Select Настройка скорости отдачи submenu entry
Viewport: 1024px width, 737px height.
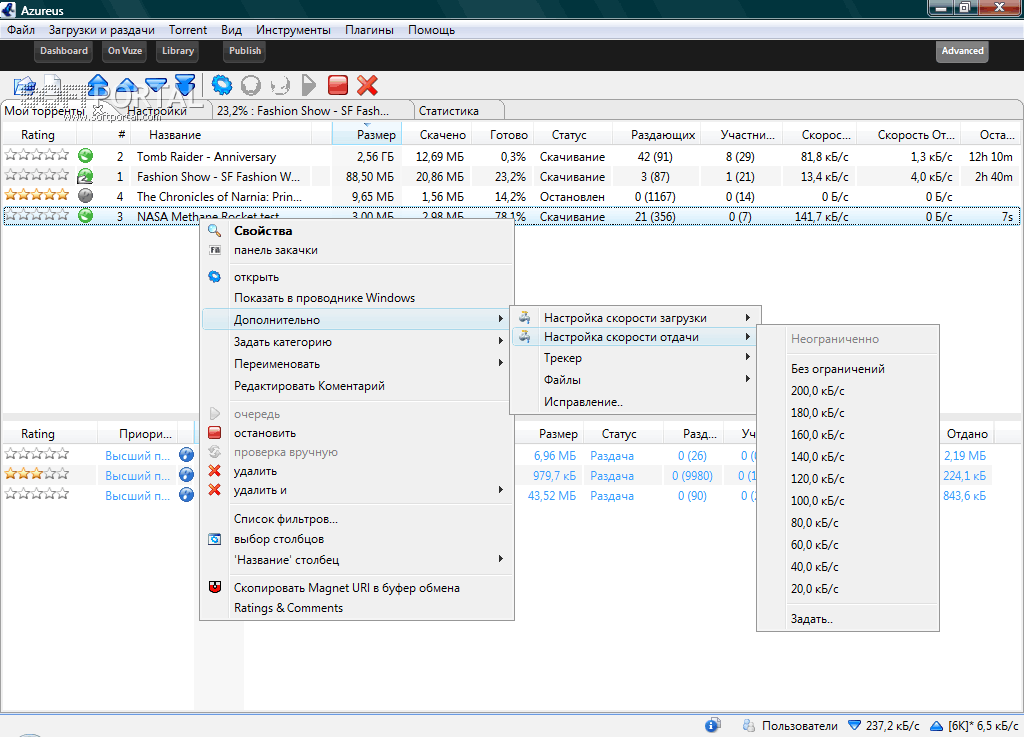click(x=635, y=337)
